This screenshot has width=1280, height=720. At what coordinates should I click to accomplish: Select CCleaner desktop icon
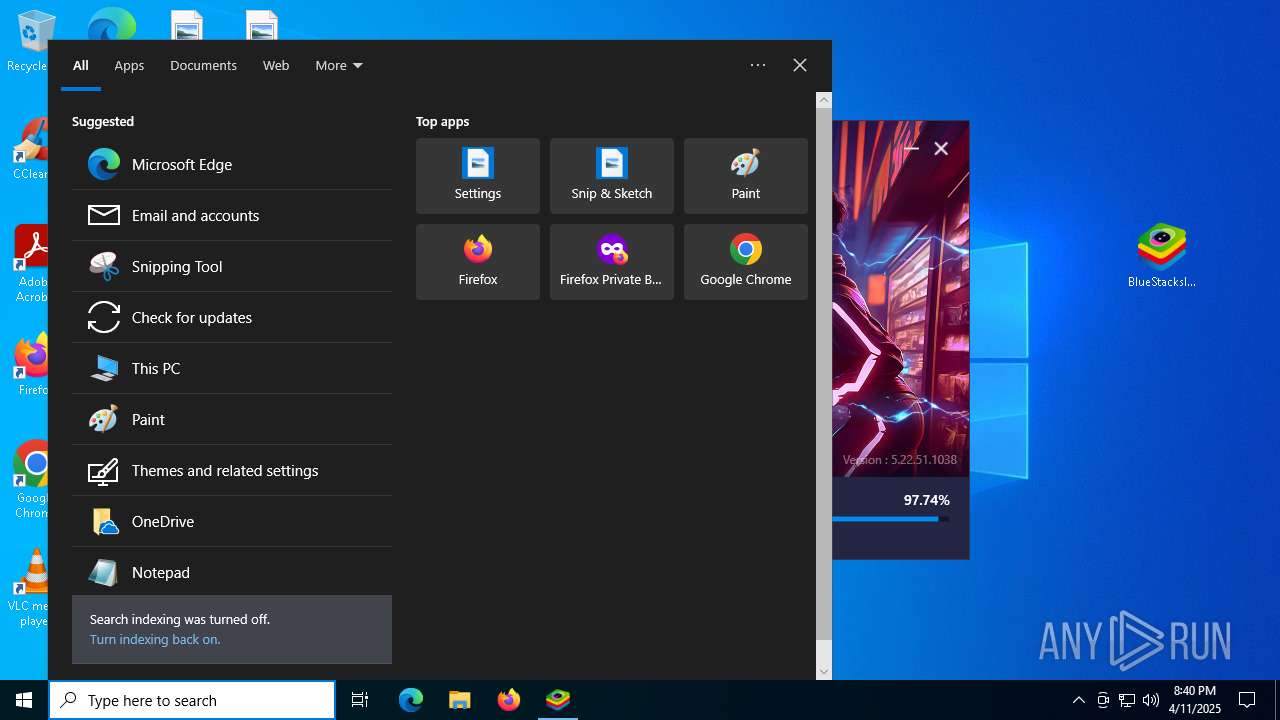tap(30, 150)
